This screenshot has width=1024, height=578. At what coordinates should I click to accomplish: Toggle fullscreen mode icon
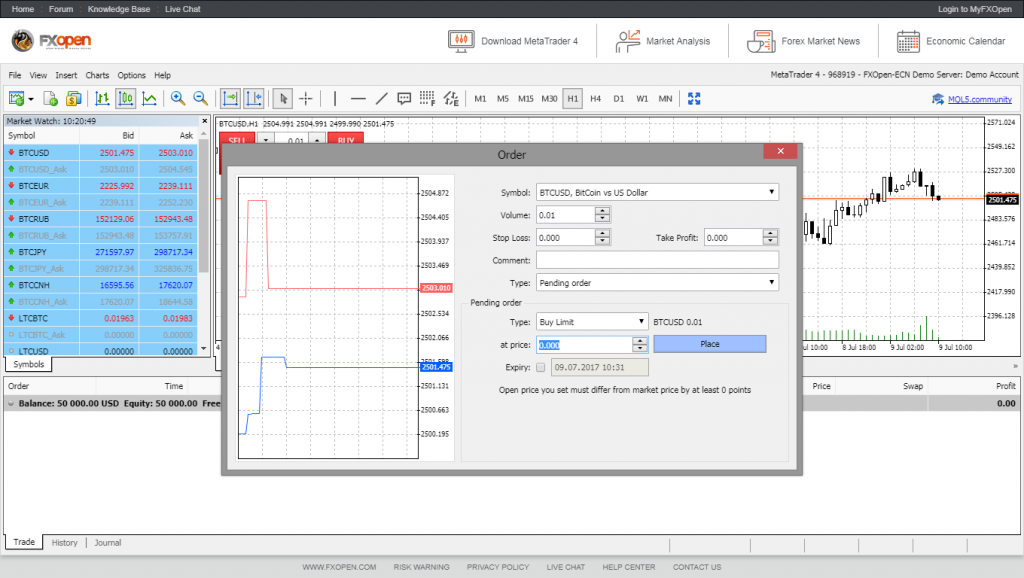[x=694, y=99]
